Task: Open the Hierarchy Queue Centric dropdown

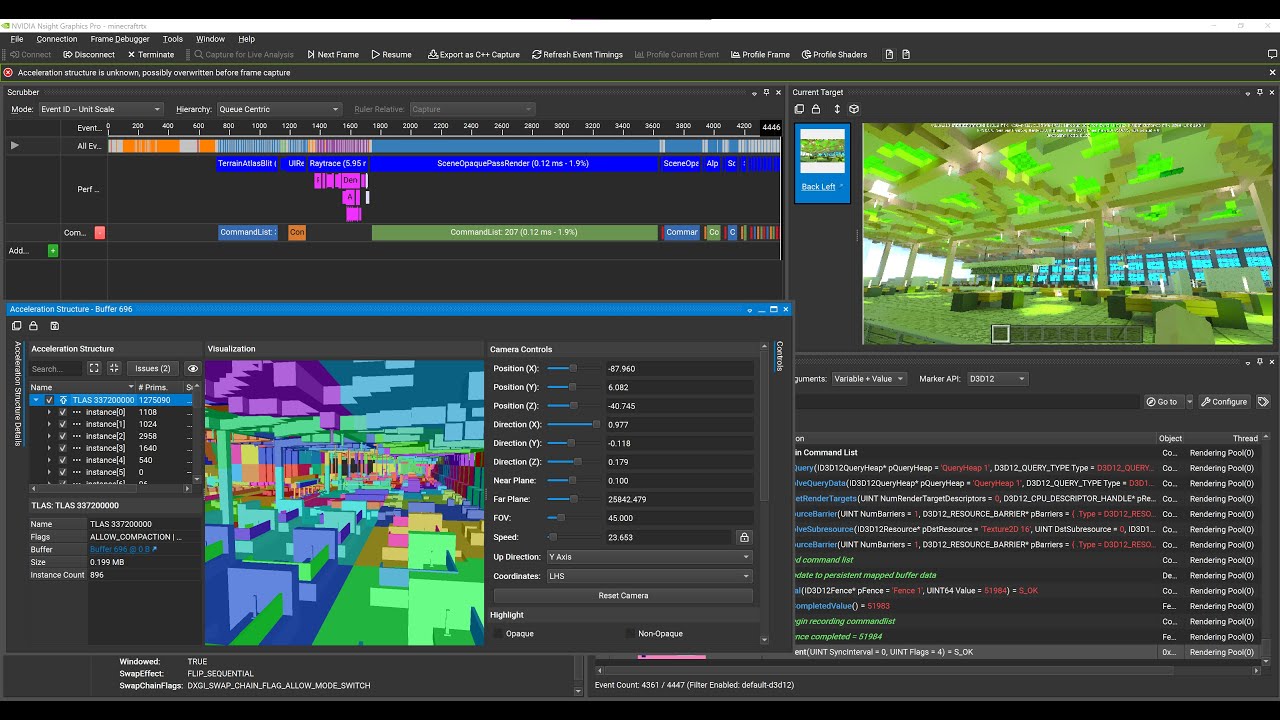Action: [x=278, y=109]
